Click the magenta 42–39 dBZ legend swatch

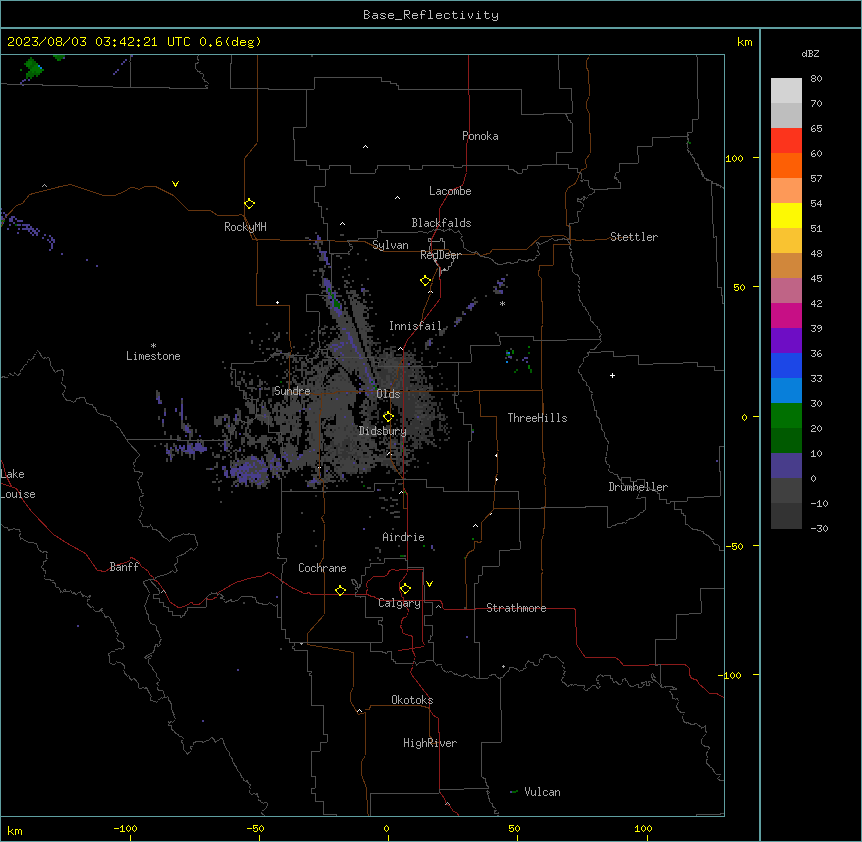tap(786, 315)
